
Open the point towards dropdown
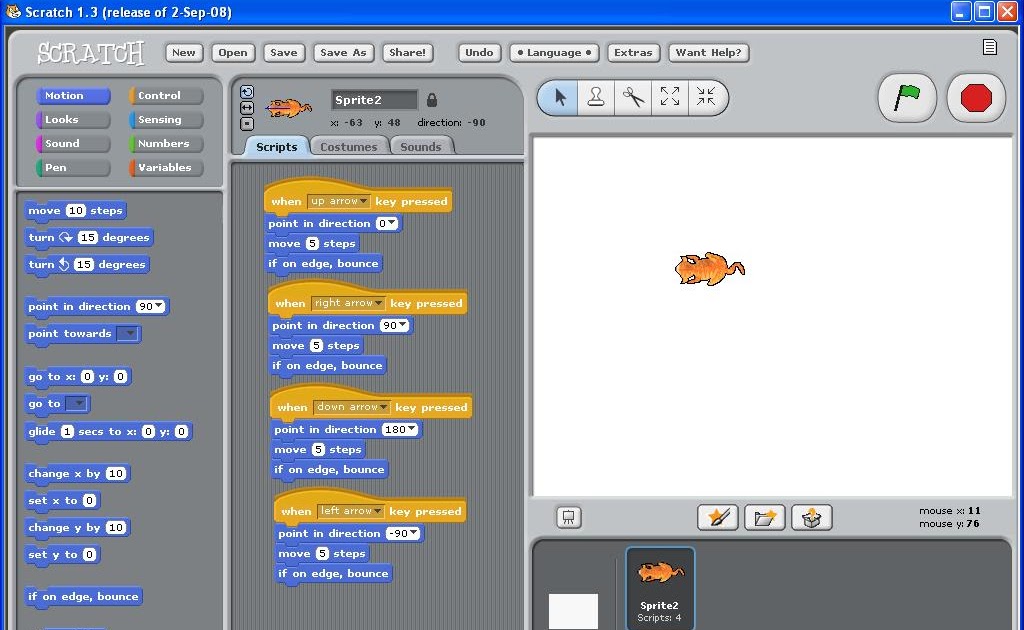[128, 333]
